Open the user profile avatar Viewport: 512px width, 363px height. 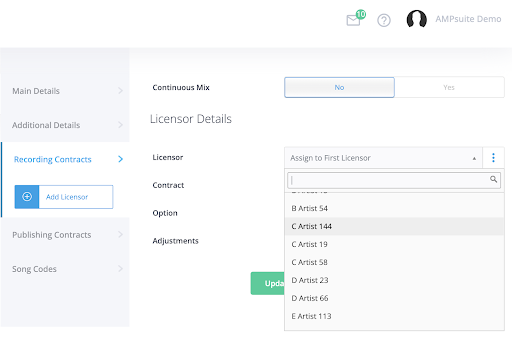pos(416,19)
